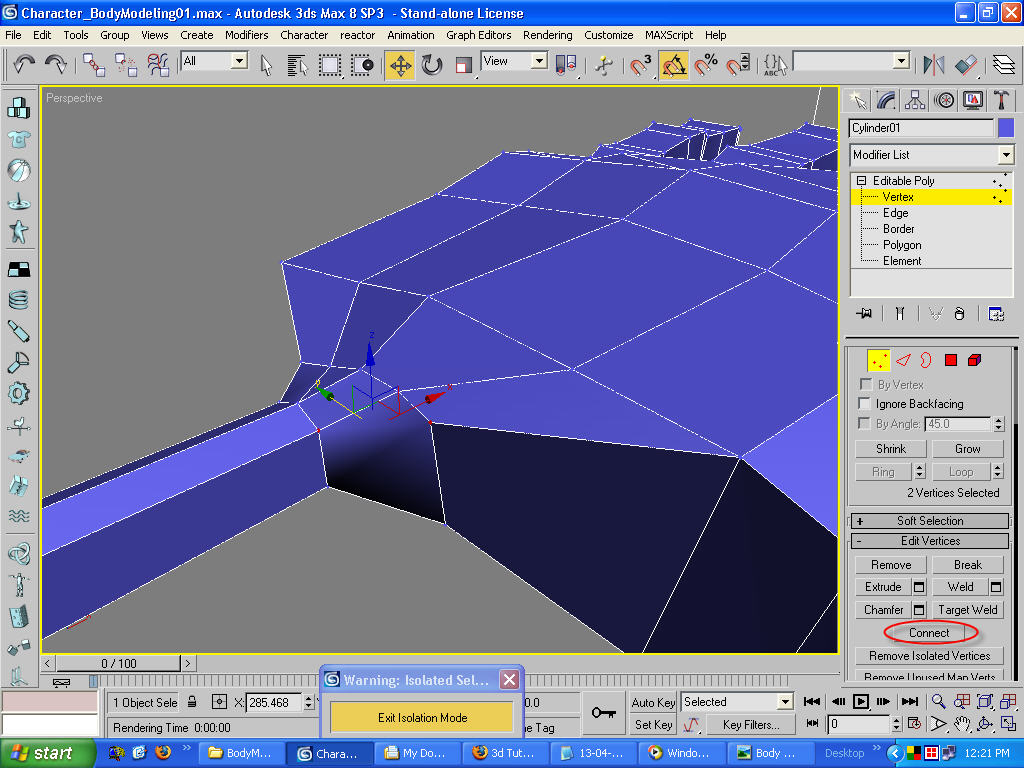Image resolution: width=1024 pixels, height=768 pixels.
Task: Click the Connect button
Action: (x=929, y=633)
